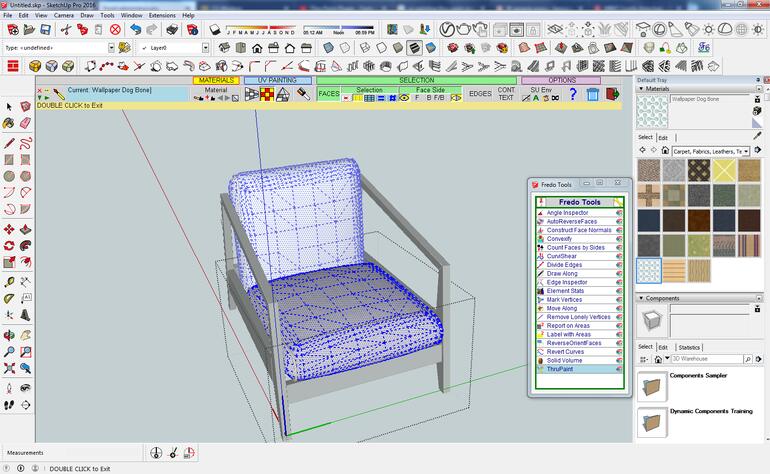Select the Rotate tool
This screenshot has width=770, height=474.
pyautogui.click(x=9, y=246)
